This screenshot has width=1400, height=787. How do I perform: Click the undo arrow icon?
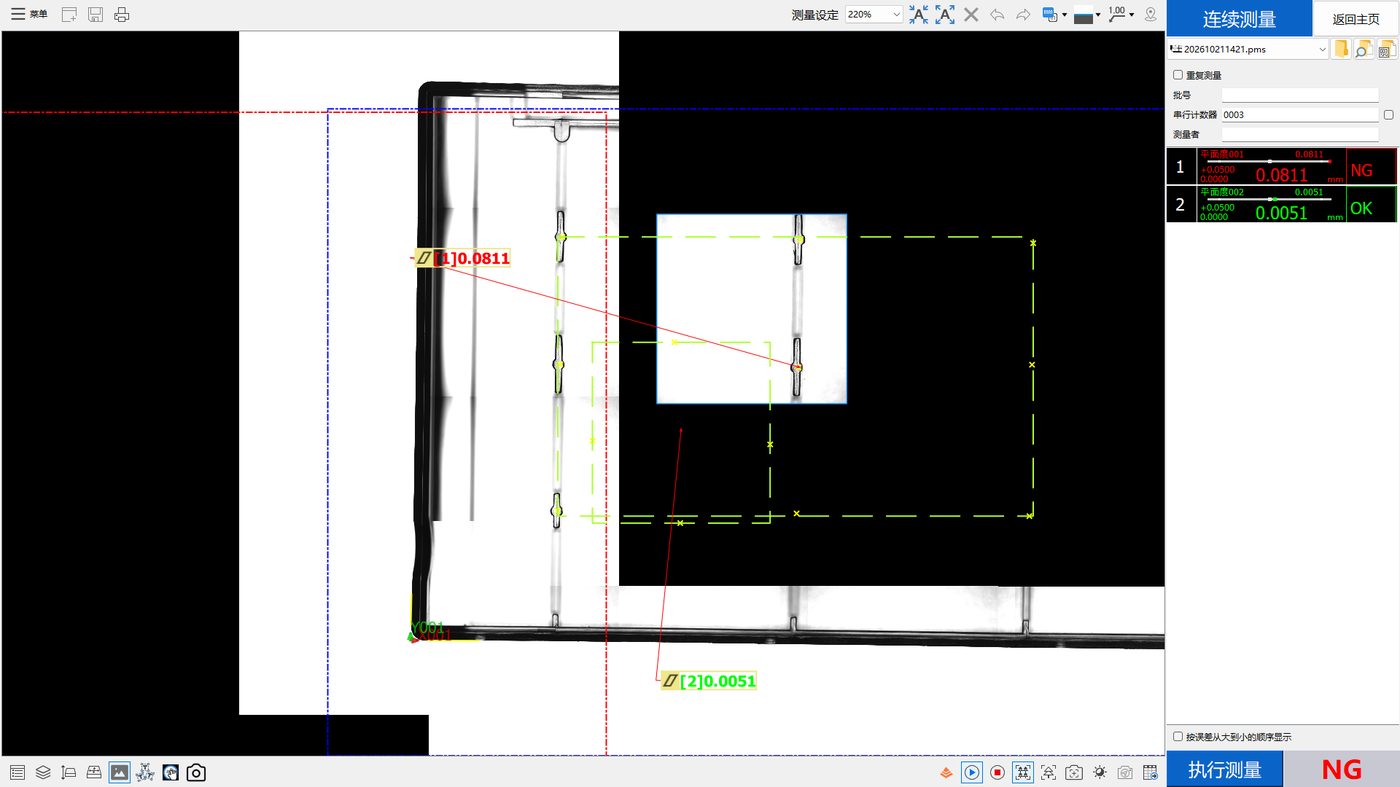997,15
